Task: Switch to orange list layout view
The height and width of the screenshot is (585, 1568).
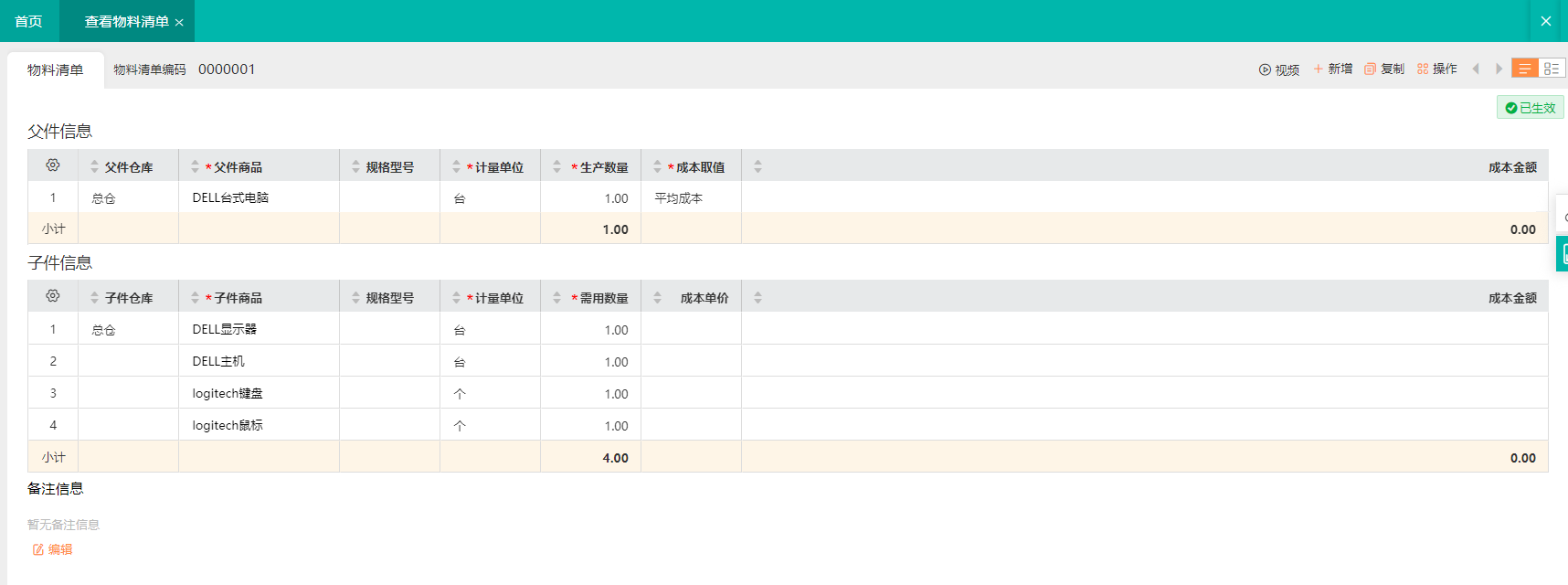Action: tap(1525, 69)
